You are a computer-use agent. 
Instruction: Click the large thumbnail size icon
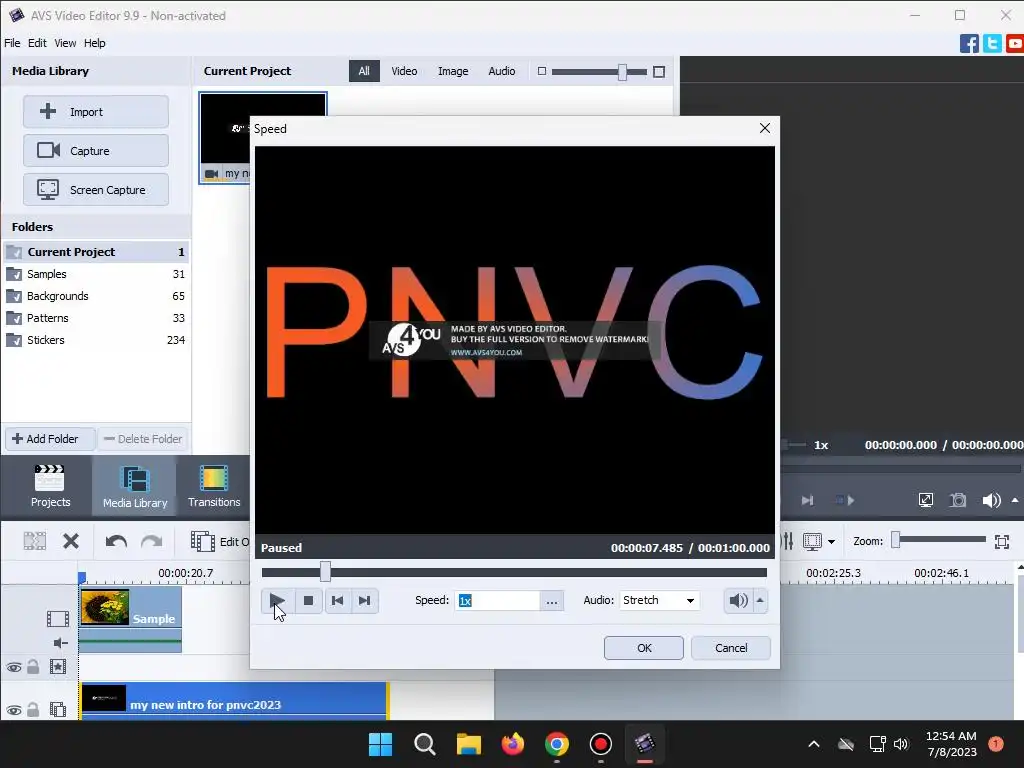659,72
